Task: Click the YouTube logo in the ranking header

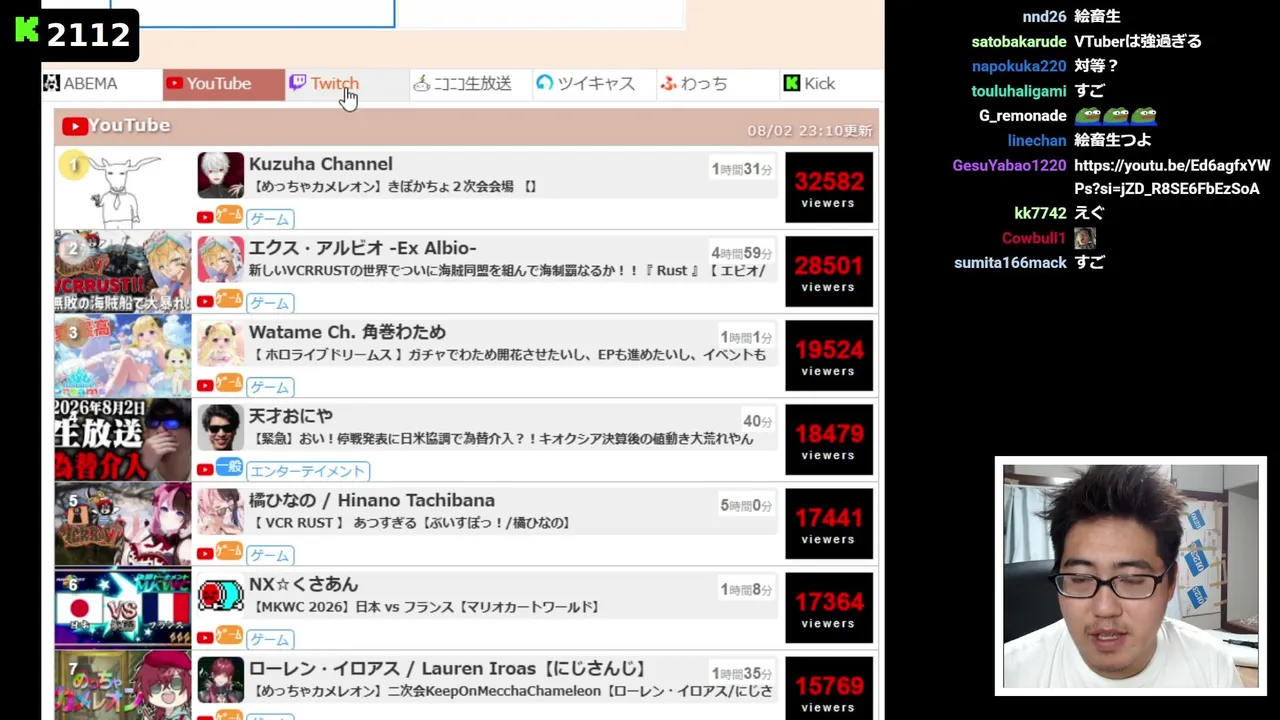Action: pos(73,126)
